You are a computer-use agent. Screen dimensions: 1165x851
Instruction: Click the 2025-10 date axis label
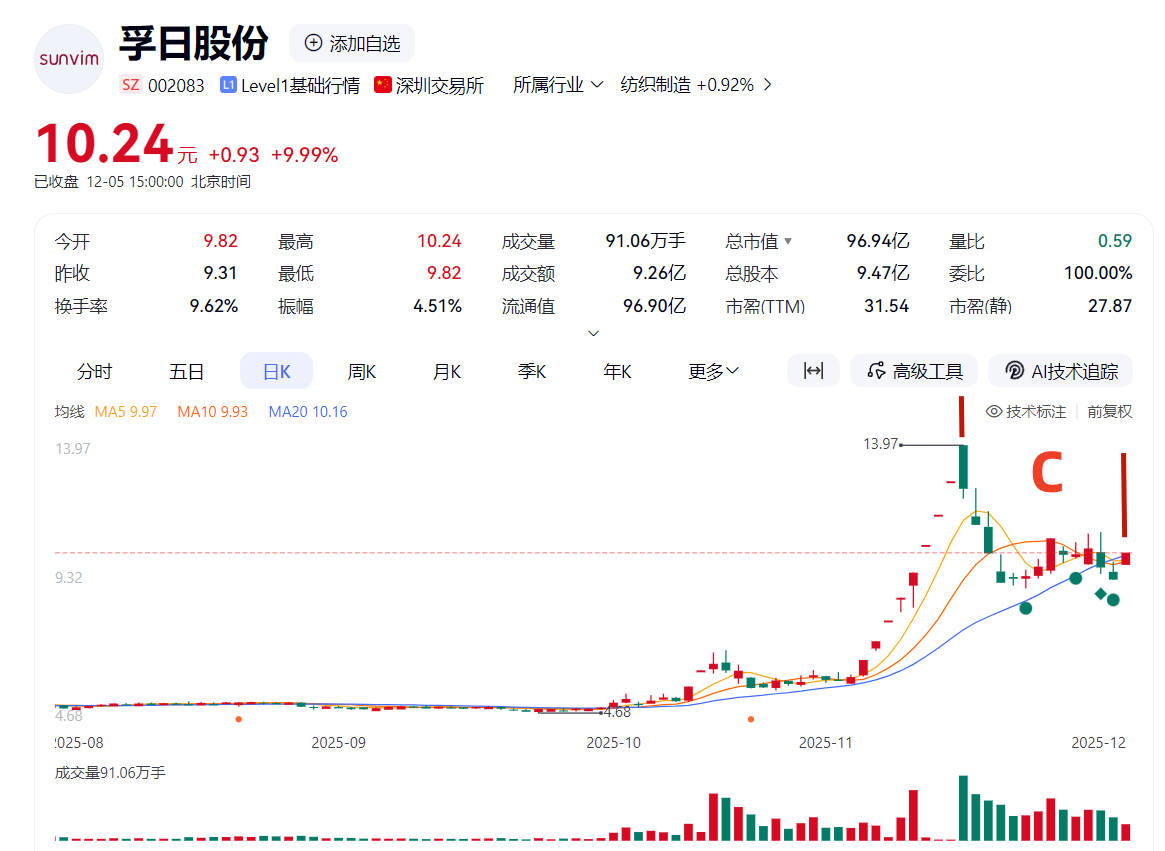pos(613,742)
